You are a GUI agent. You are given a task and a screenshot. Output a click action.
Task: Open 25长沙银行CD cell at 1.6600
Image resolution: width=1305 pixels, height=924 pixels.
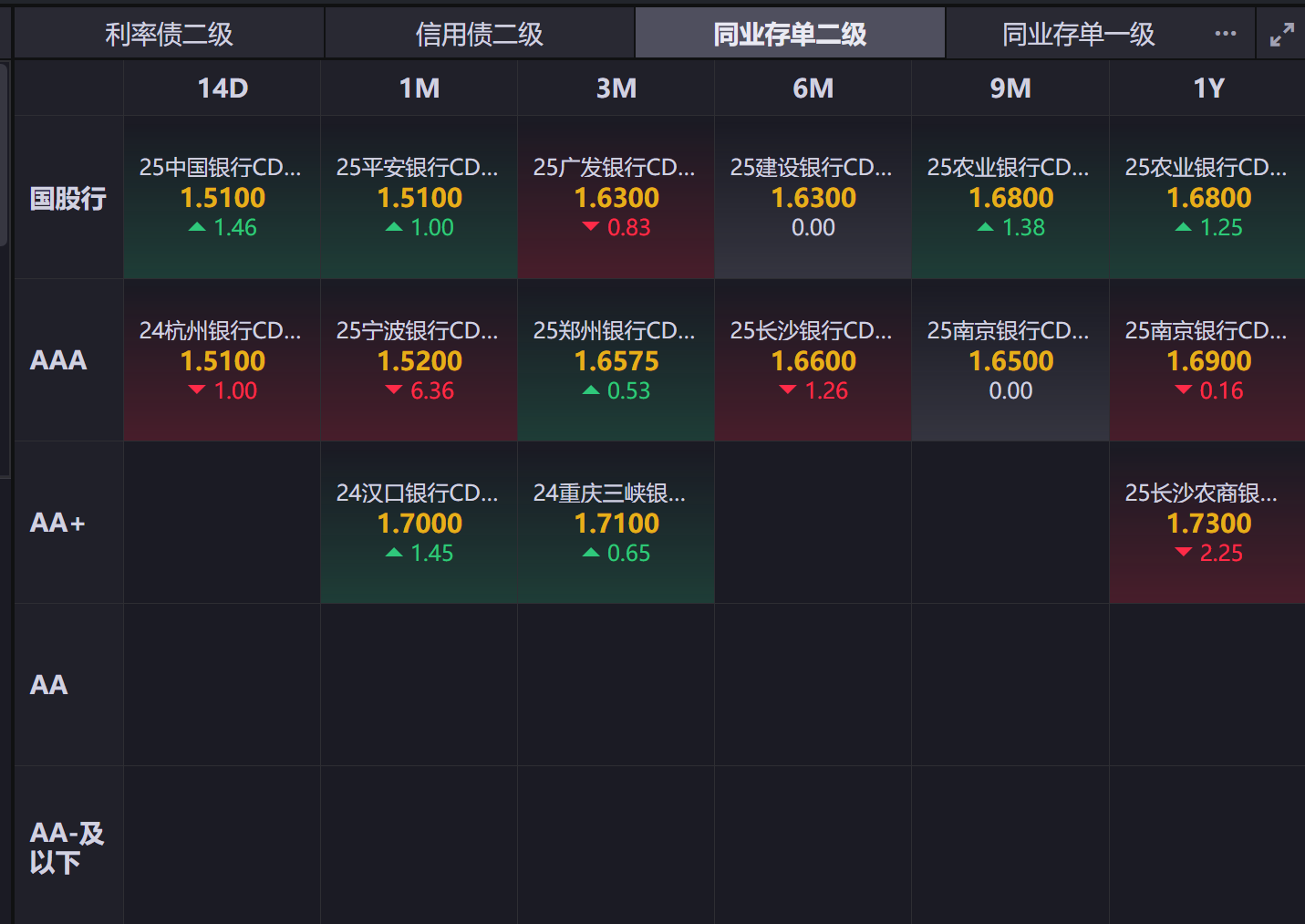813,360
